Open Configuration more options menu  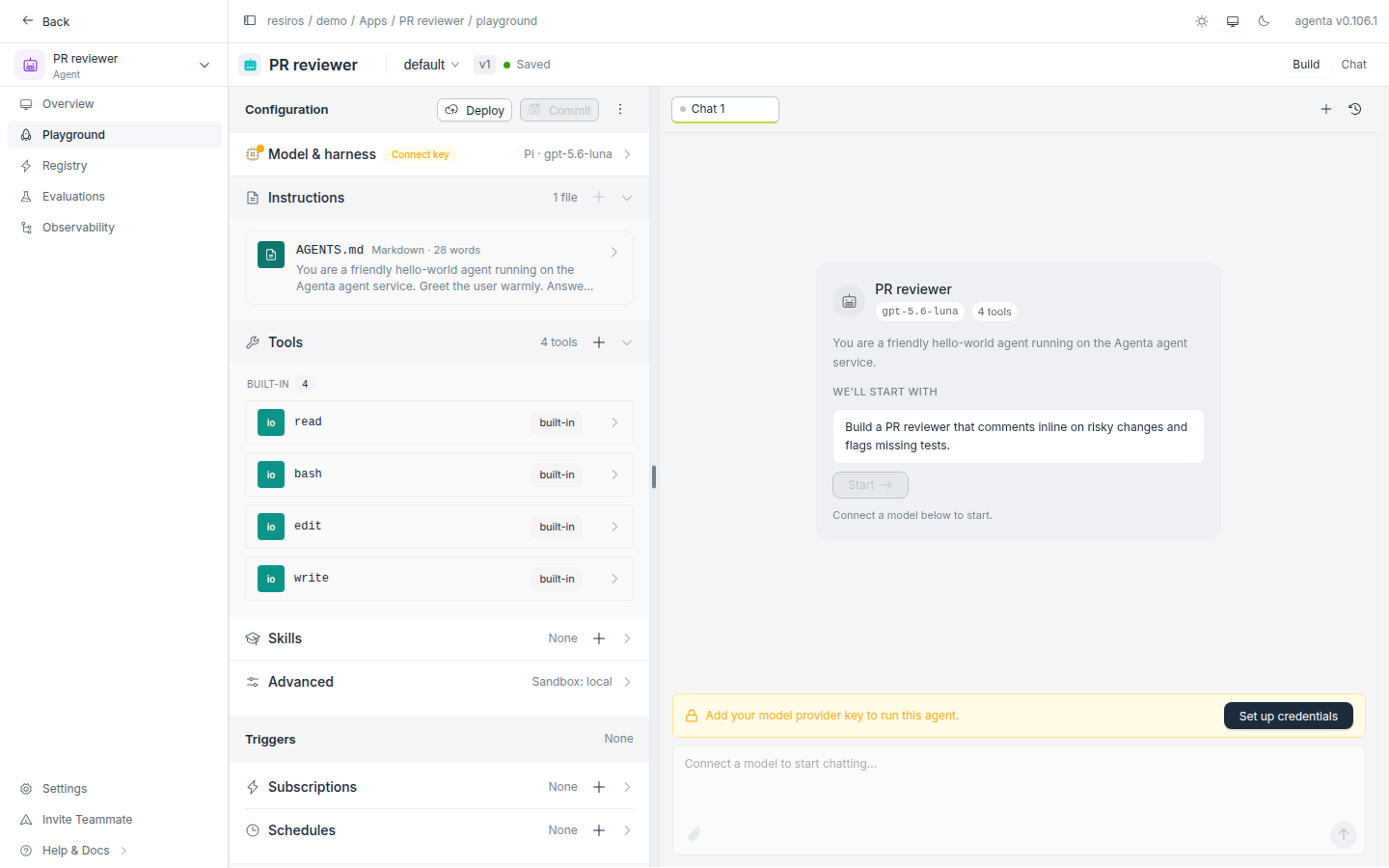[x=620, y=110]
